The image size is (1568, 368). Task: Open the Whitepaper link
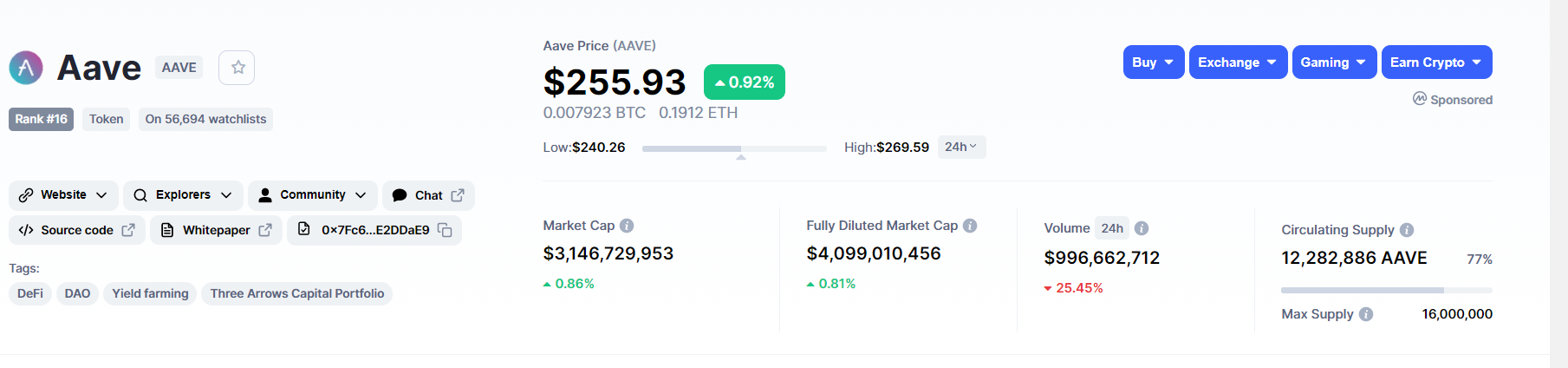[217, 230]
